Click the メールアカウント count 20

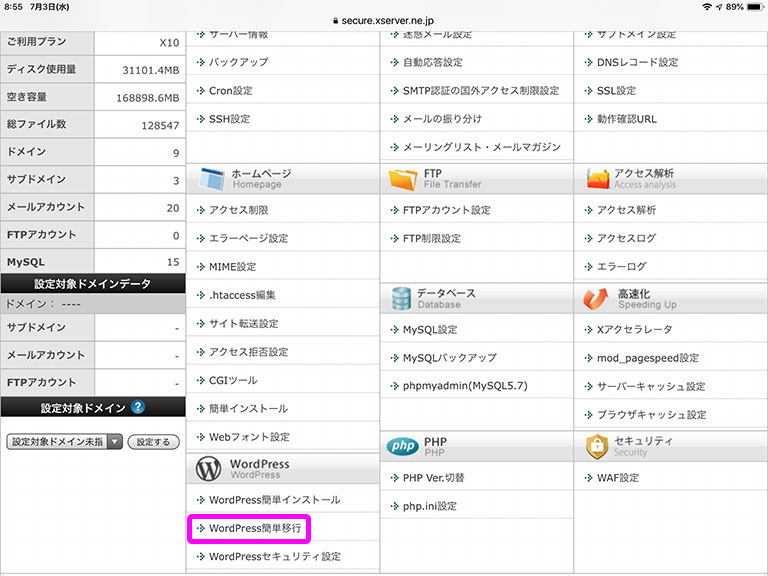(173, 208)
